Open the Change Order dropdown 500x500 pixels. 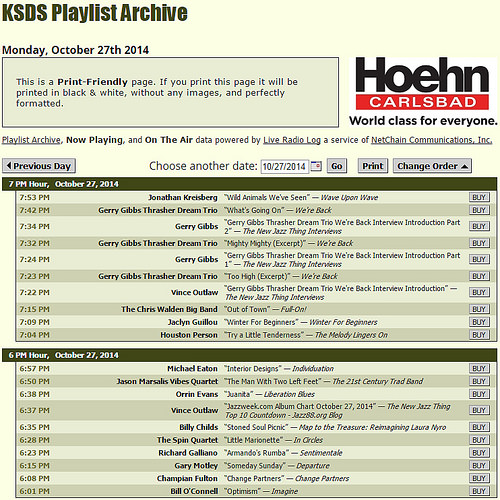point(432,166)
